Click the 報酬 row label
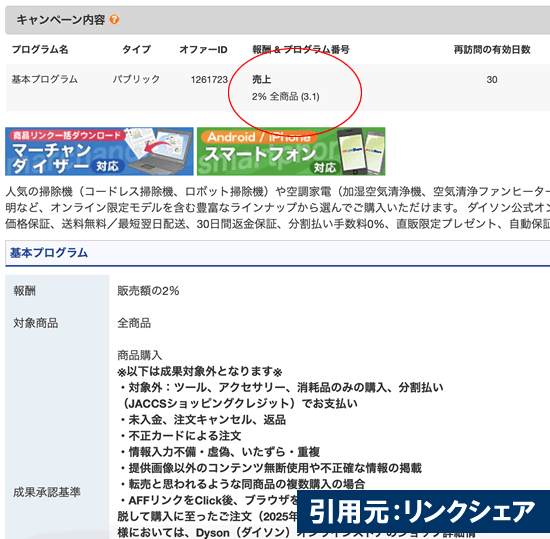Screen dimensions: 550x539 25,291
